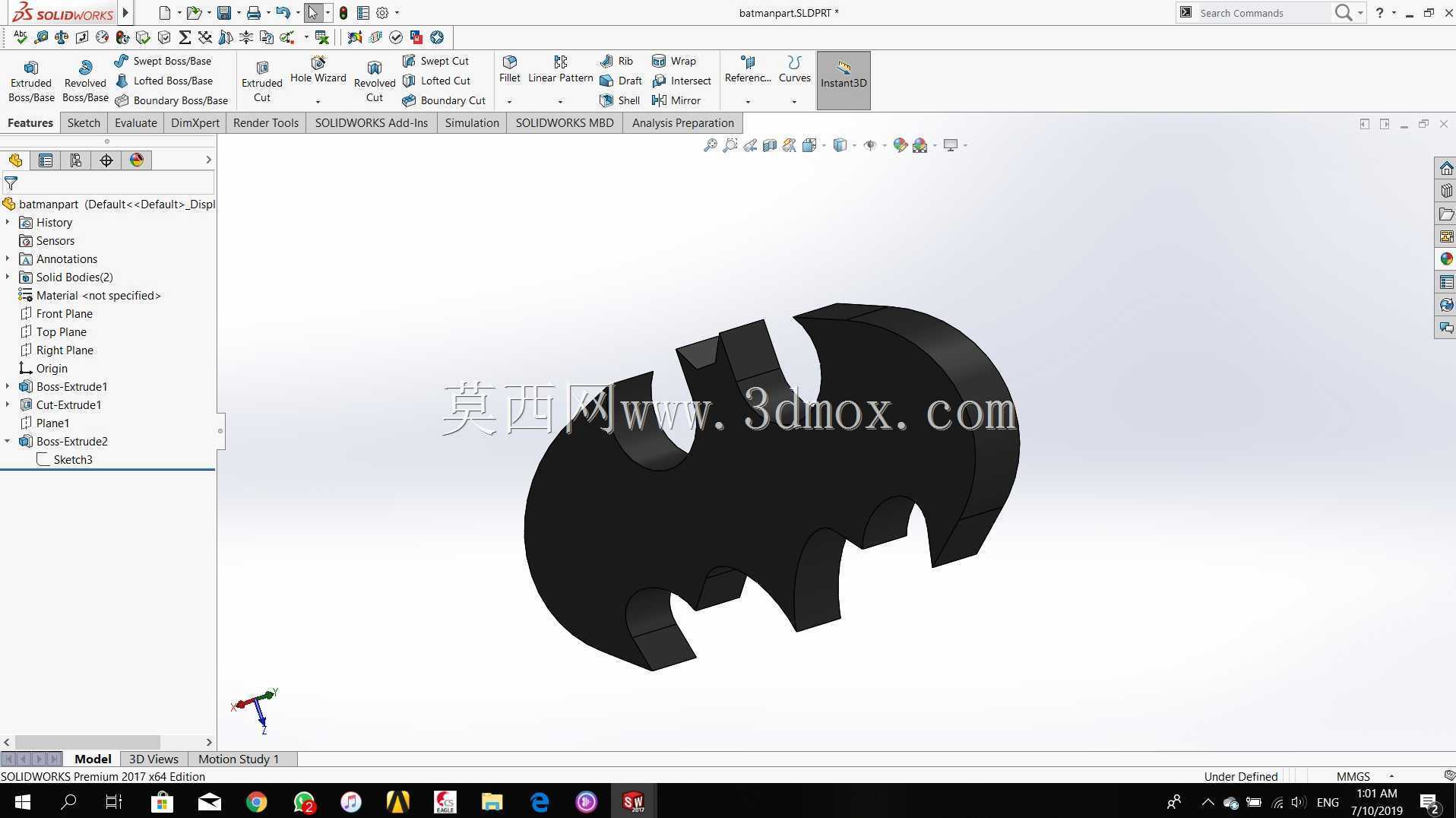The width and height of the screenshot is (1456, 818).
Task: Choose the Swept Cut feature
Action: pos(435,61)
